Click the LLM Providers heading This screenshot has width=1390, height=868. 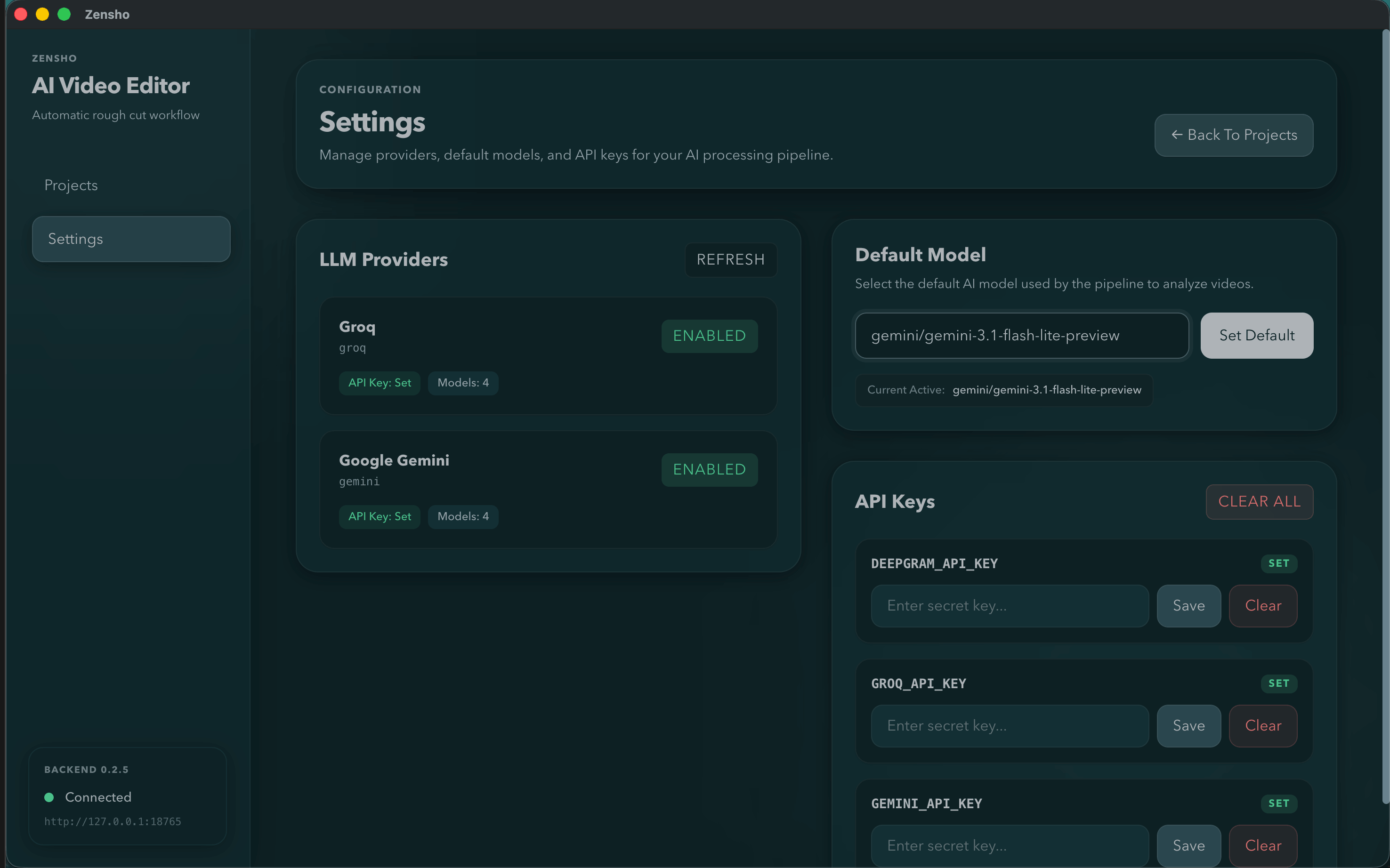384,259
